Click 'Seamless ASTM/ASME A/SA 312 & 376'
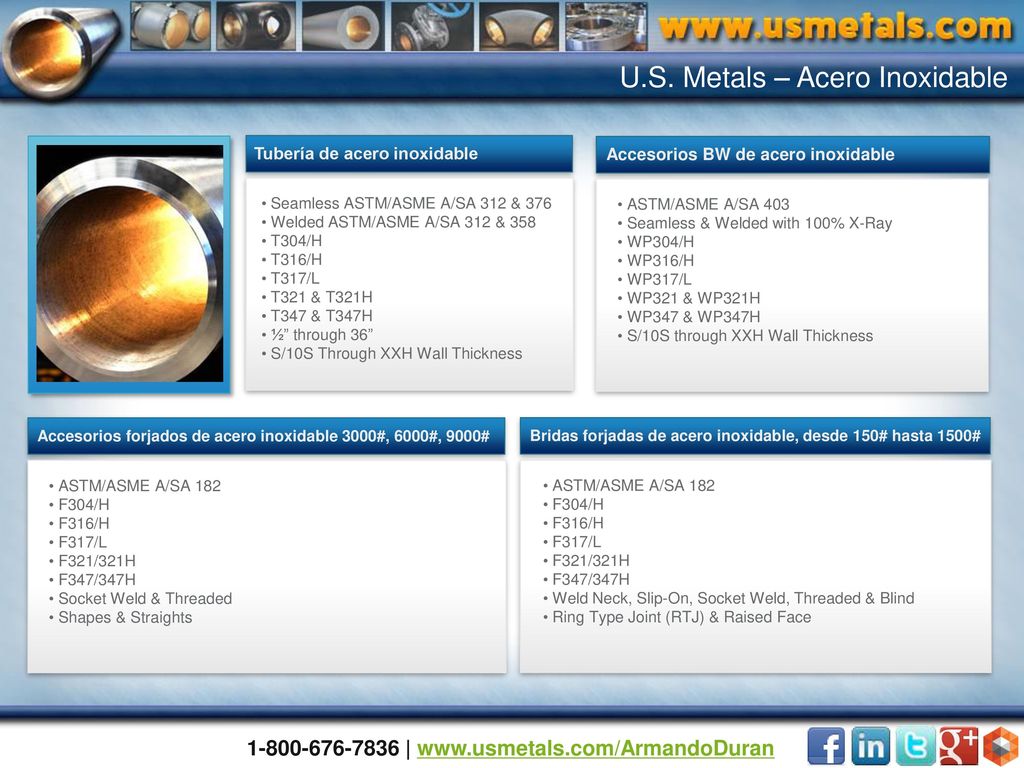 411,203
